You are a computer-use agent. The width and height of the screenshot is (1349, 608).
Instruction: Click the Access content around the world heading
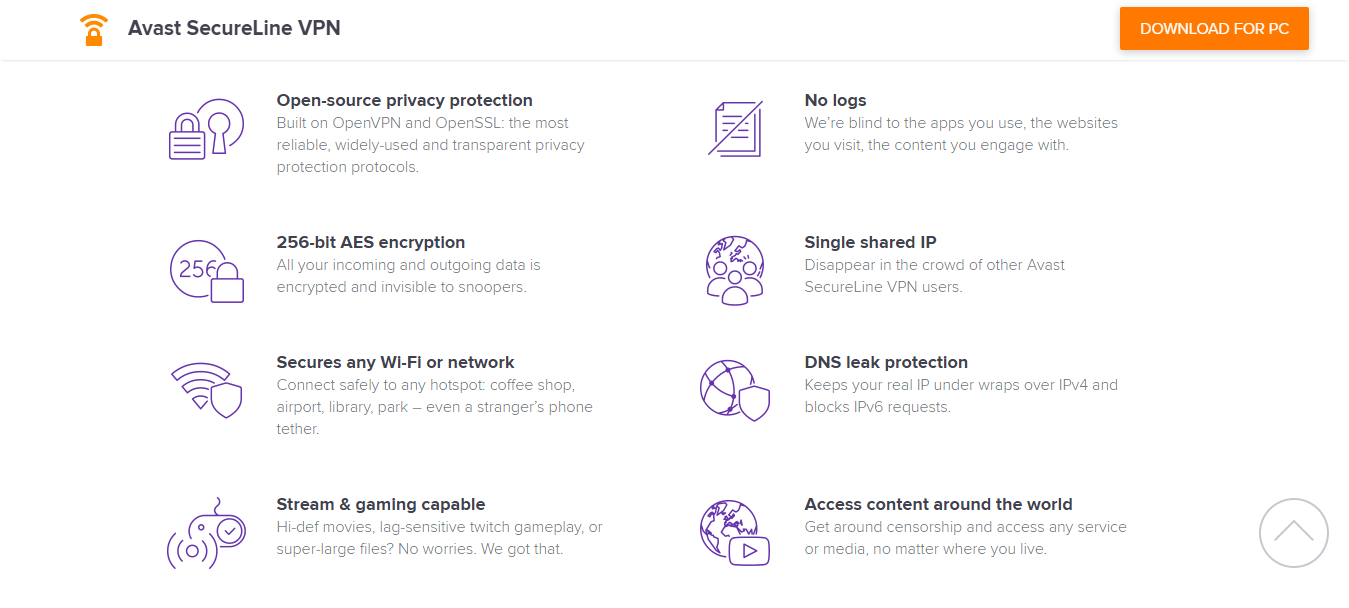pyautogui.click(x=938, y=504)
